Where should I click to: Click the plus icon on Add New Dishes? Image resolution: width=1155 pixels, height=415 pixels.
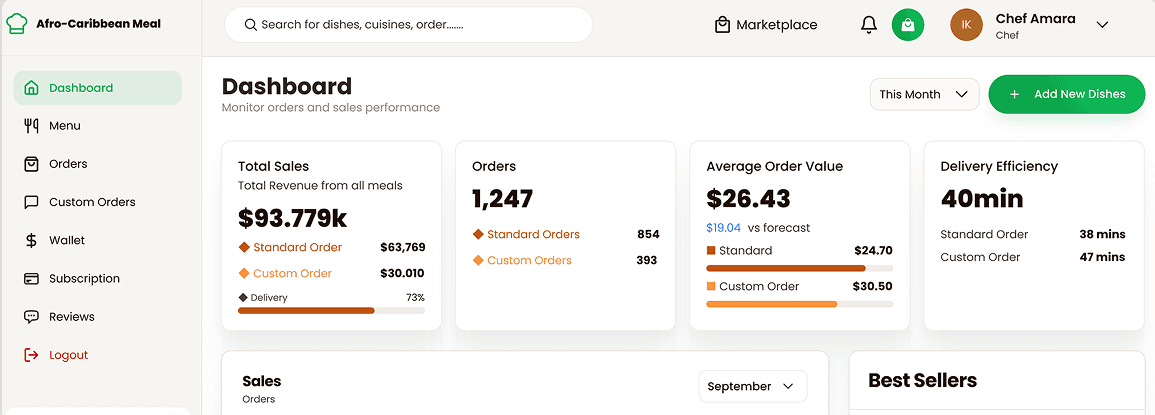[x=1014, y=94]
